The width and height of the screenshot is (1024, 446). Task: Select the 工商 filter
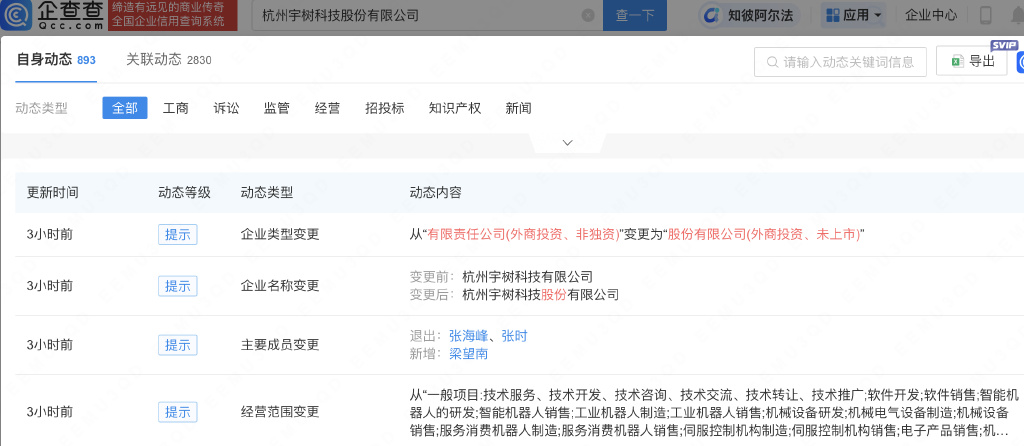(x=176, y=108)
